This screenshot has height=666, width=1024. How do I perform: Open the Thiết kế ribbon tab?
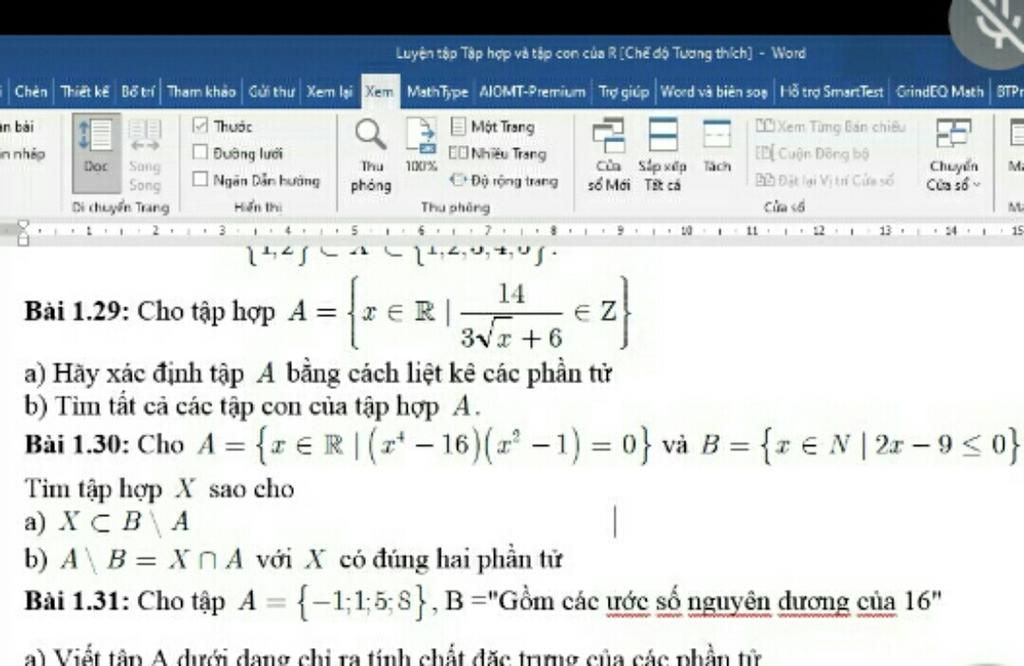point(85,91)
